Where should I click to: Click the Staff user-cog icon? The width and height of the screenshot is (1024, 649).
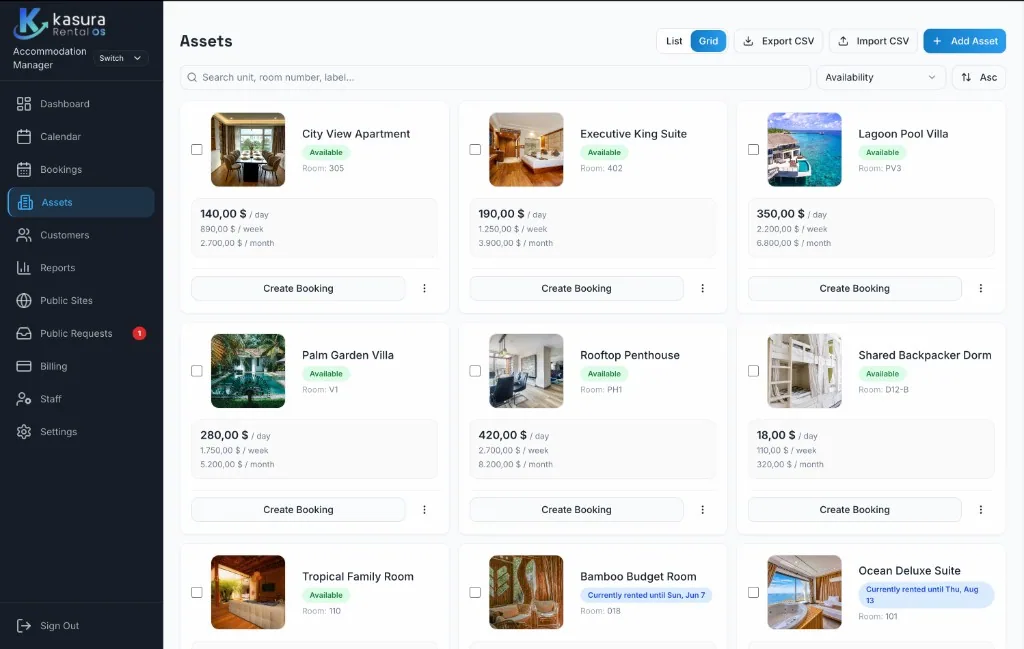[24, 399]
